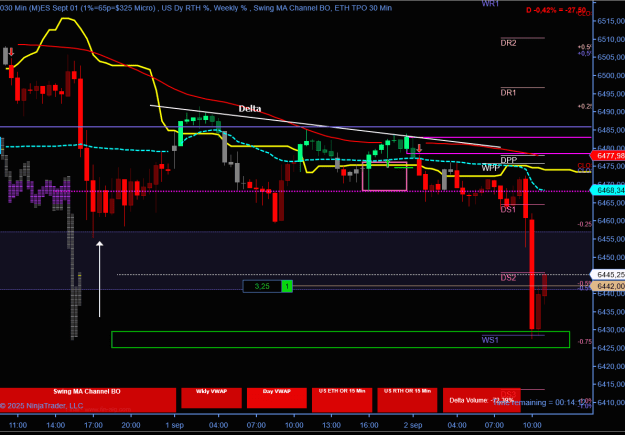The width and height of the screenshot is (625, 435).
Task: Click the DS2 pivot label
Action: (508, 278)
